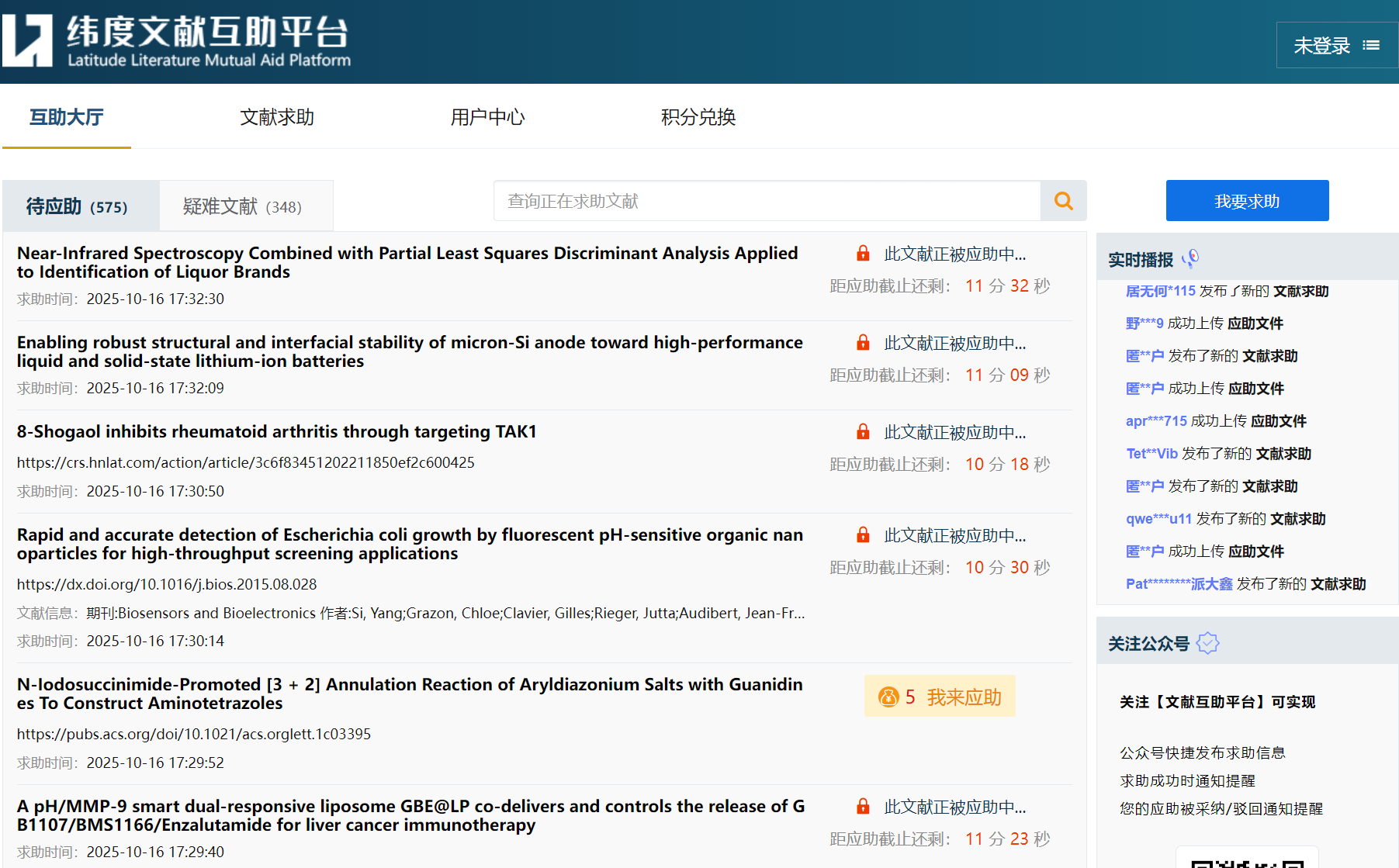Viewport: 1399px width, 868px height.
Task: Open the dx.doi.org Escherichia coli link
Action: point(167,584)
